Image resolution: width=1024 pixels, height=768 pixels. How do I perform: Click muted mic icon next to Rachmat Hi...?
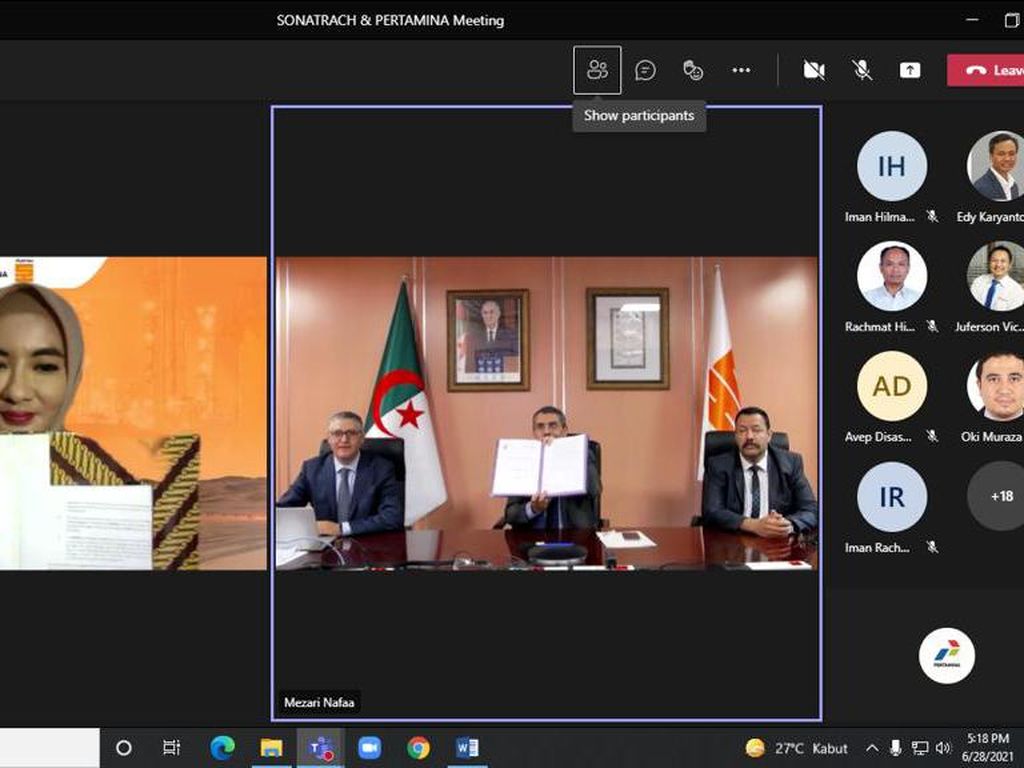tap(932, 326)
